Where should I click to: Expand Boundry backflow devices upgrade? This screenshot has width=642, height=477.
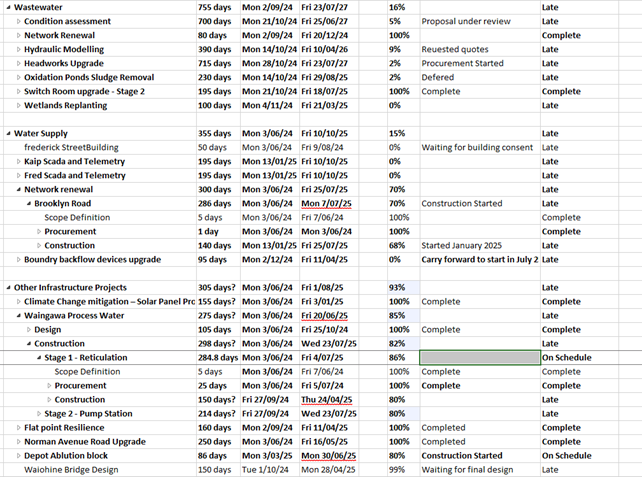click(x=18, y=260)
